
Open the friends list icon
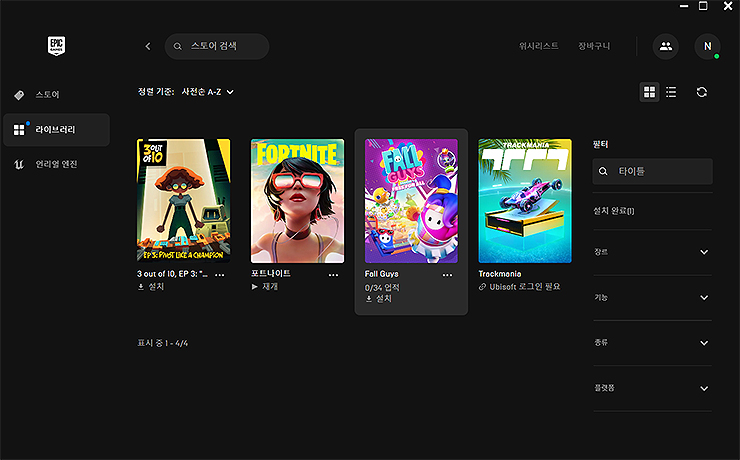pyautogui.click(x=665, y=46)
